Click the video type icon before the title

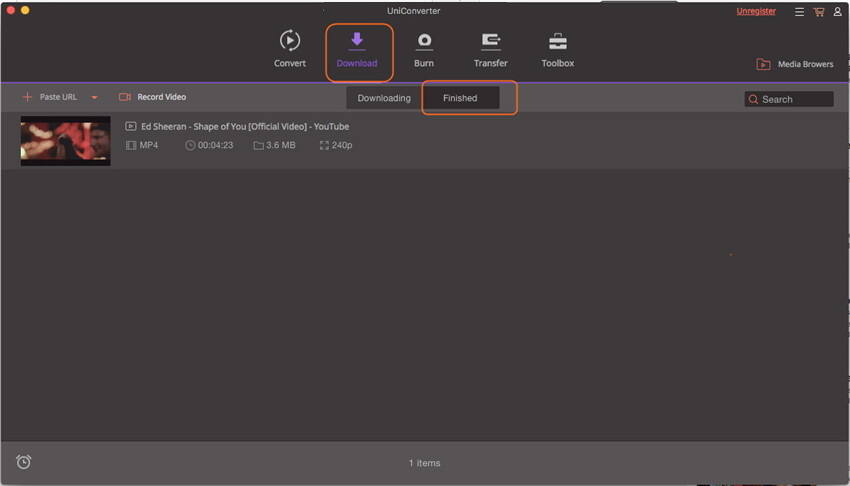click(x=131, y=126)
